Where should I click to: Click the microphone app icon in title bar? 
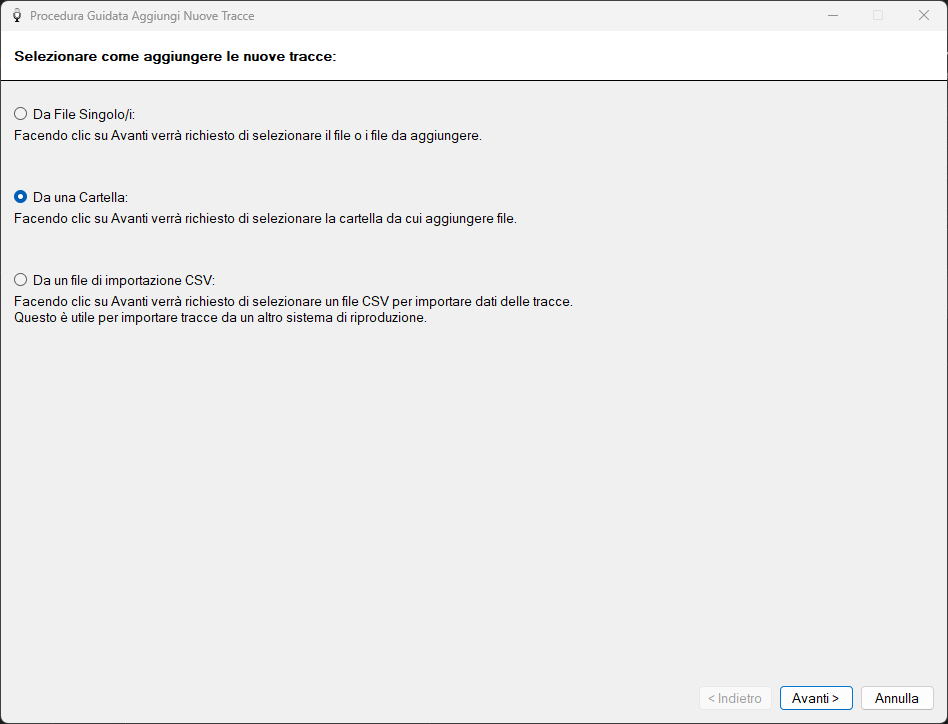(x=17, y=16)
